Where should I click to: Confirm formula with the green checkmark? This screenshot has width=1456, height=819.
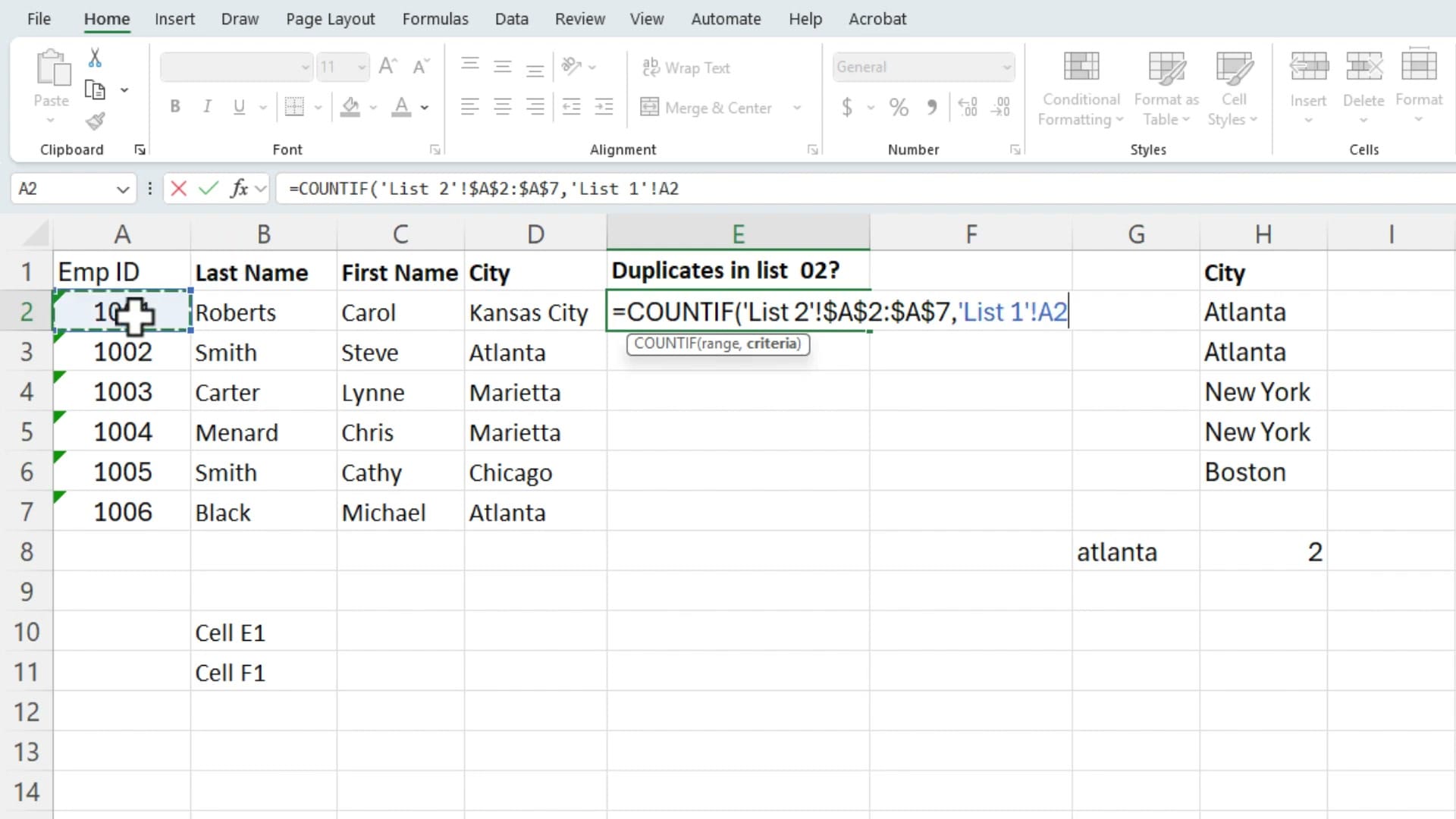(207, 188)
